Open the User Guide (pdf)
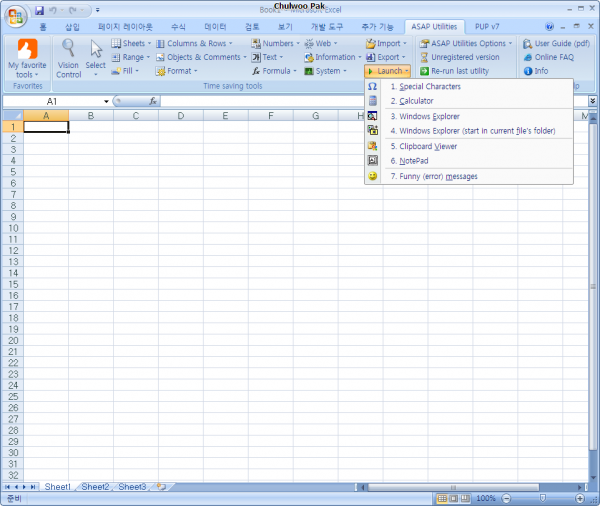This screenshot has height=506, width=600. point(556,43)
